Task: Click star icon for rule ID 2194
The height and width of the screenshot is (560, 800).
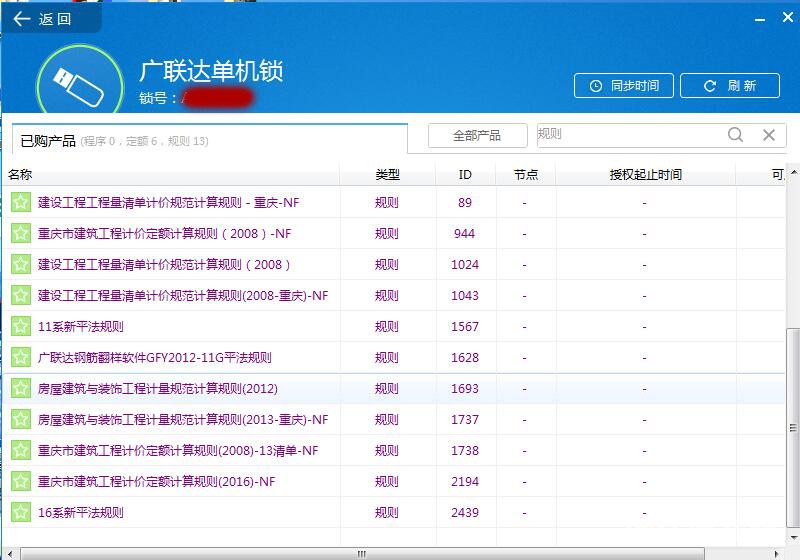Action: coord(21,481)
